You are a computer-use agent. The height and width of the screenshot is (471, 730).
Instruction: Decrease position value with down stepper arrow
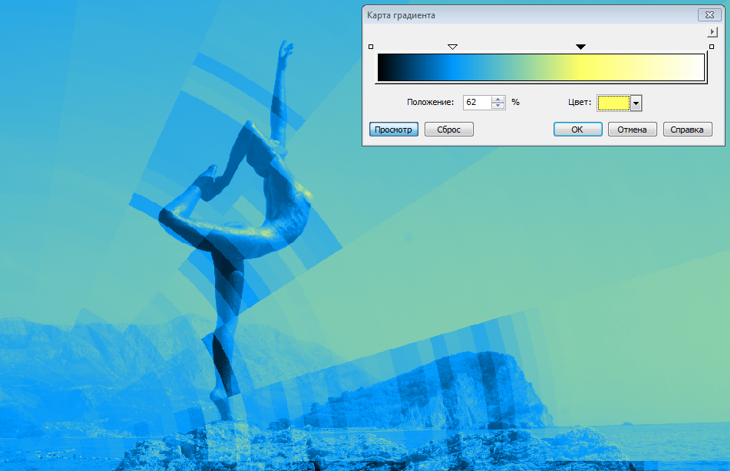point(498,106)
